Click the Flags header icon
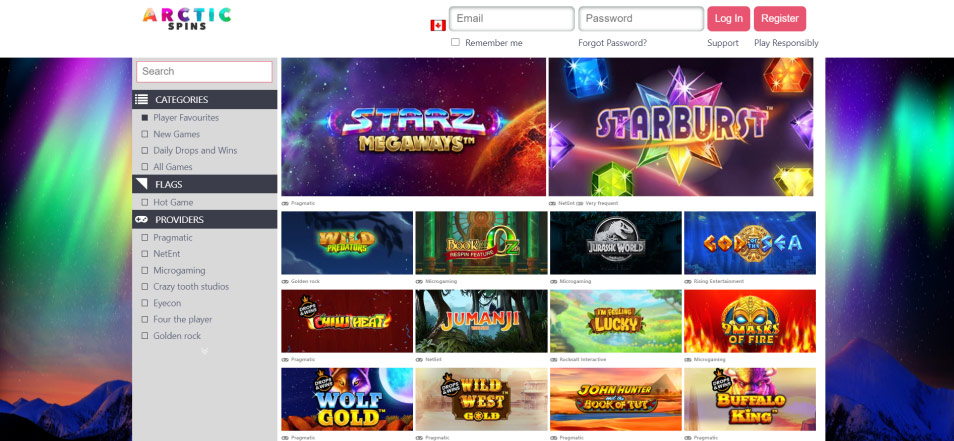 [141, 184]
